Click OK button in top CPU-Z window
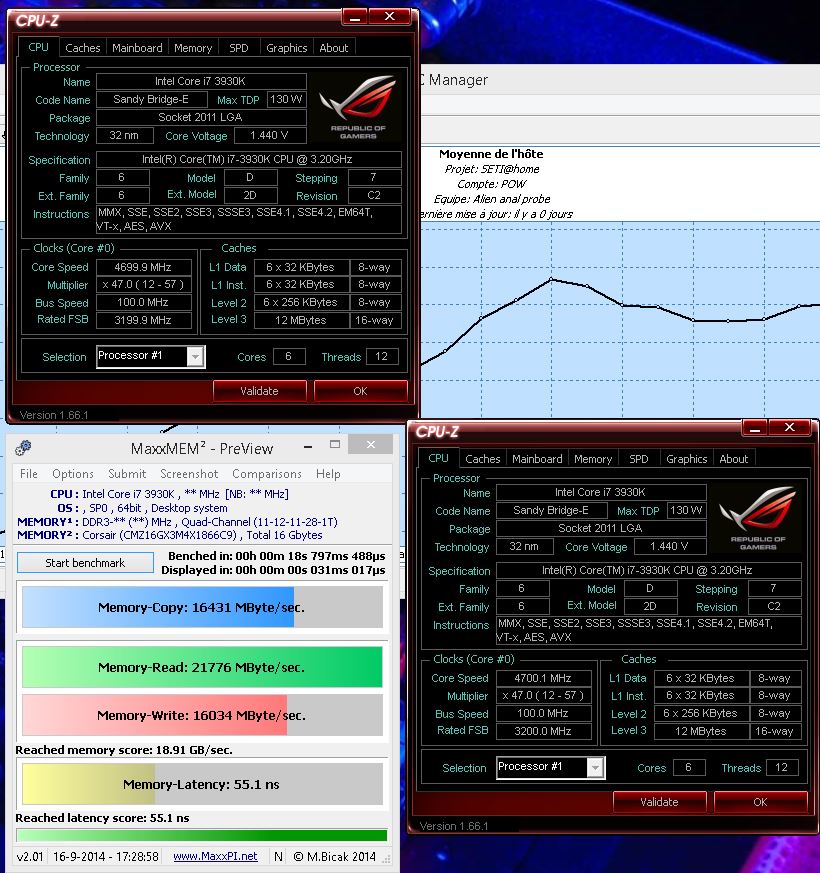Image resolution: width=820 pixels, height=873 pixels. pyautogui.click(x=360, y=391)
